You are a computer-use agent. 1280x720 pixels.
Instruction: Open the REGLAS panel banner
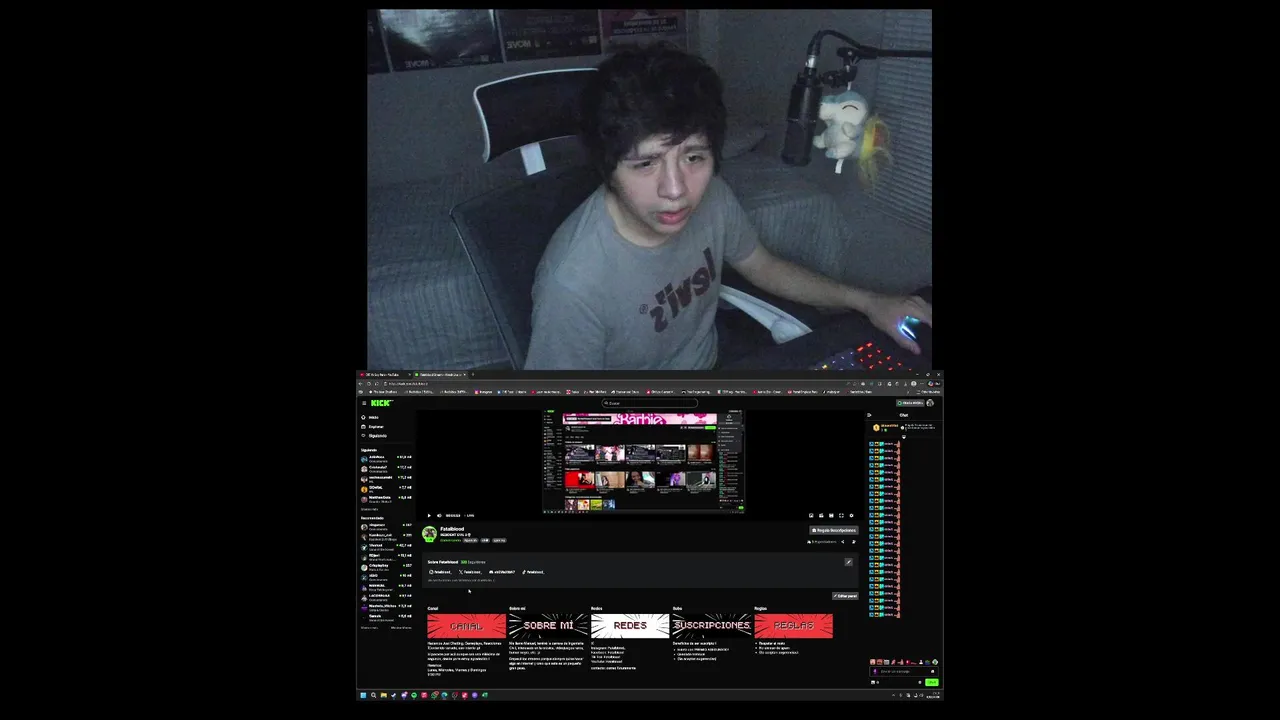pos(793,625)
